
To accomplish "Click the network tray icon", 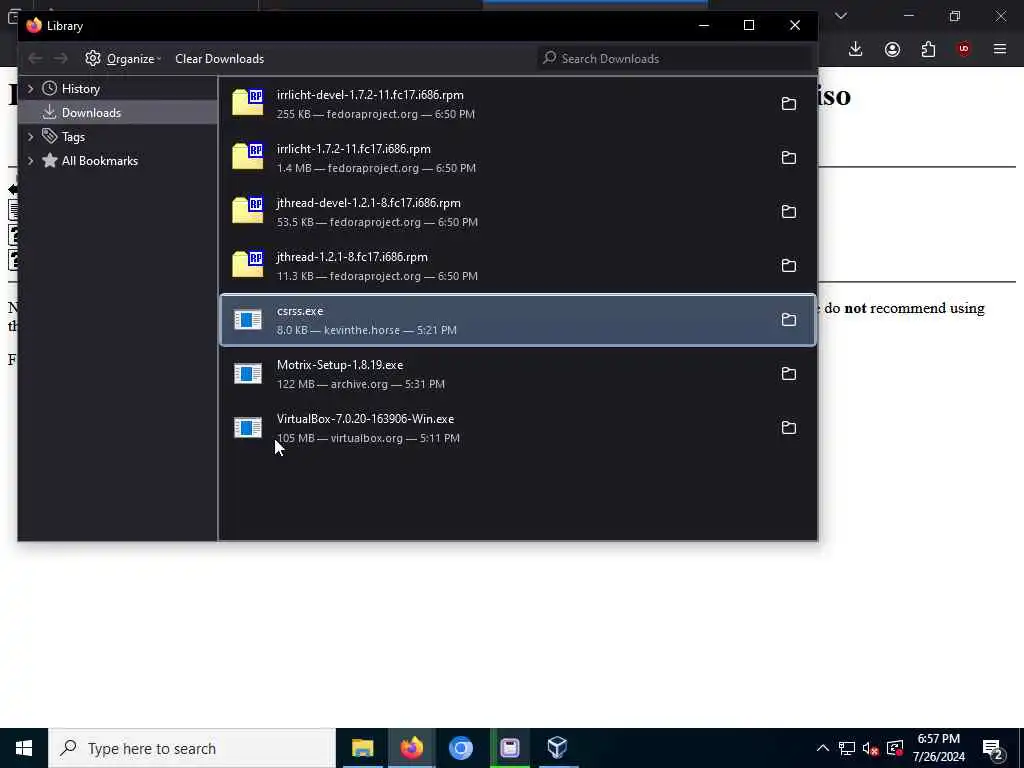I will pyautogui.click(x=846, y=748).
